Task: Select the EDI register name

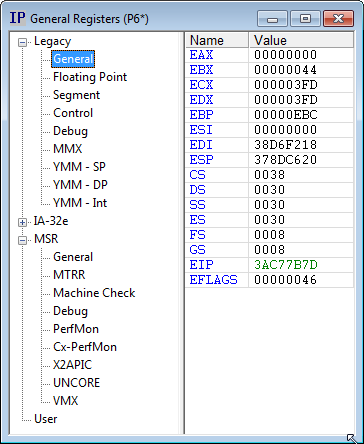Action: click(x=201, y=145)
